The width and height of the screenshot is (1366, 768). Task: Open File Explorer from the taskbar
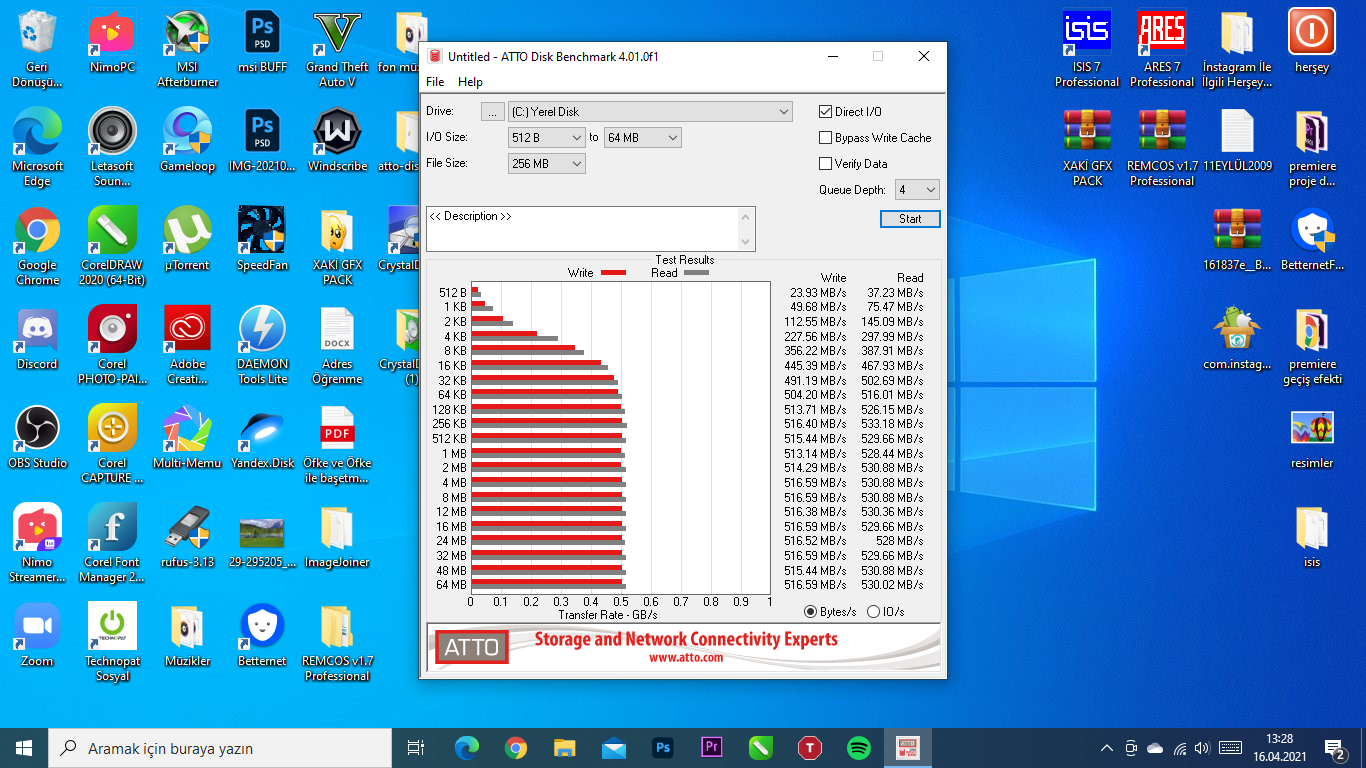[x=564, y=747]
